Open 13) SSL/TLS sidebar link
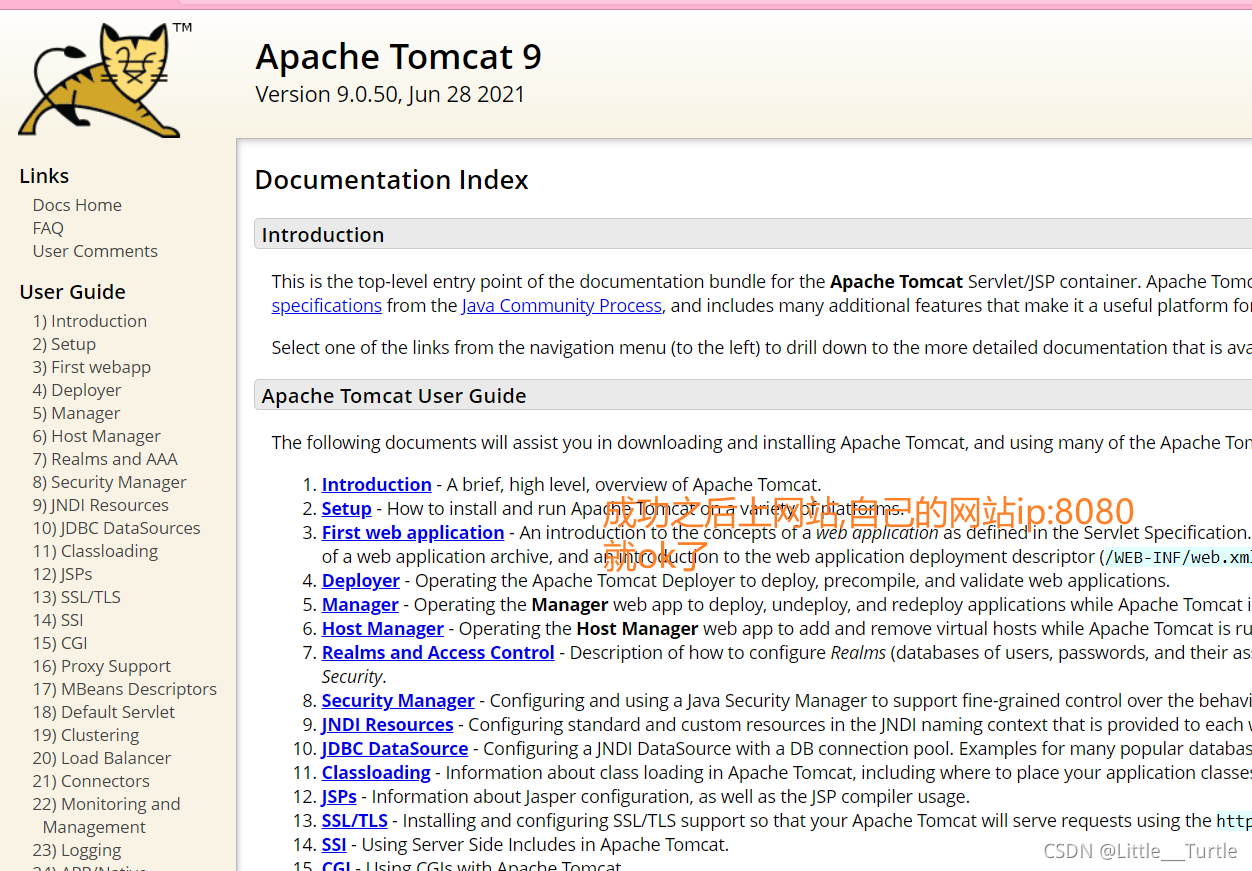 tap(77, 597)
